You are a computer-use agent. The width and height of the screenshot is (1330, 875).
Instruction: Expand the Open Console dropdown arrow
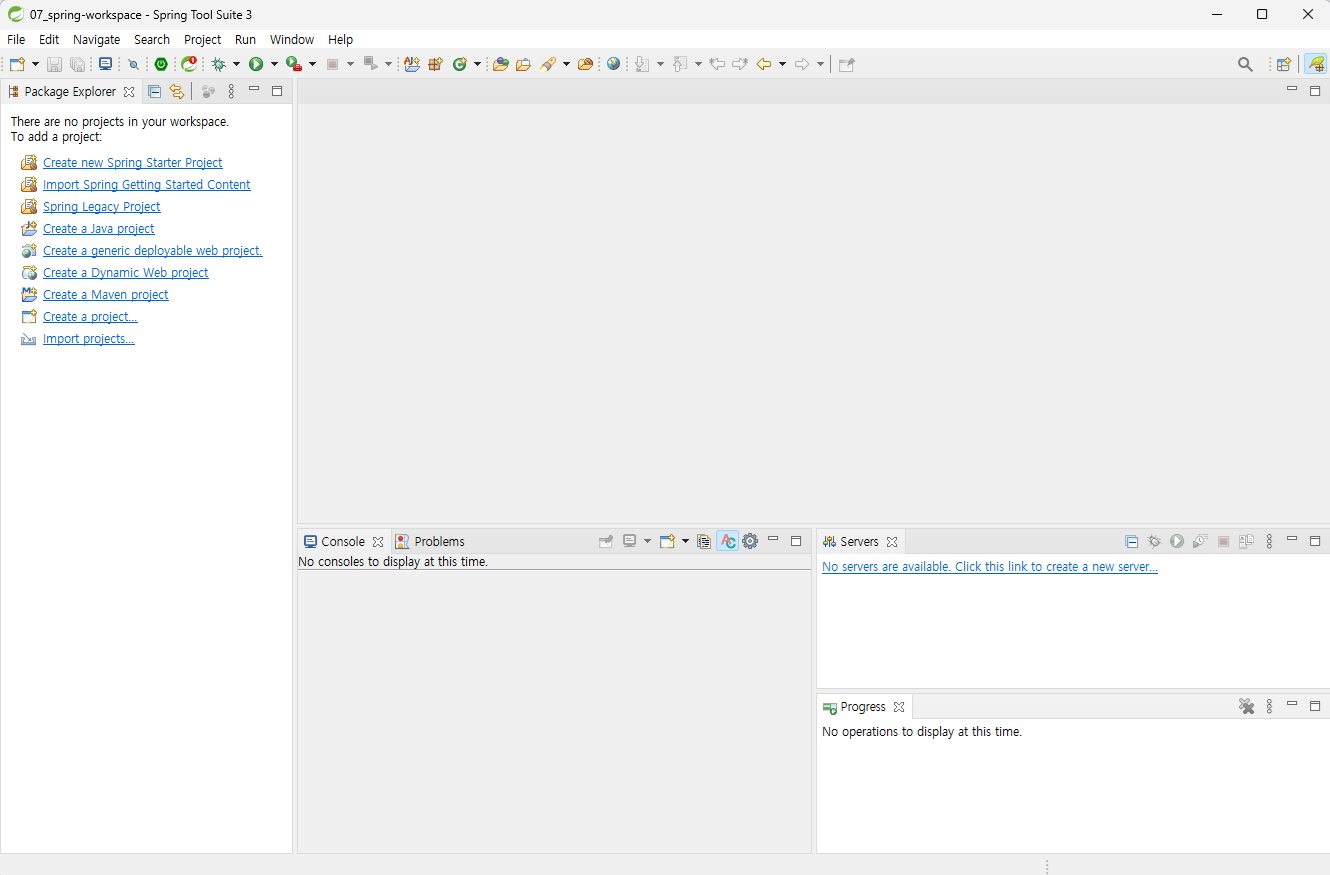pyautogui.click(x=685, y=541)
